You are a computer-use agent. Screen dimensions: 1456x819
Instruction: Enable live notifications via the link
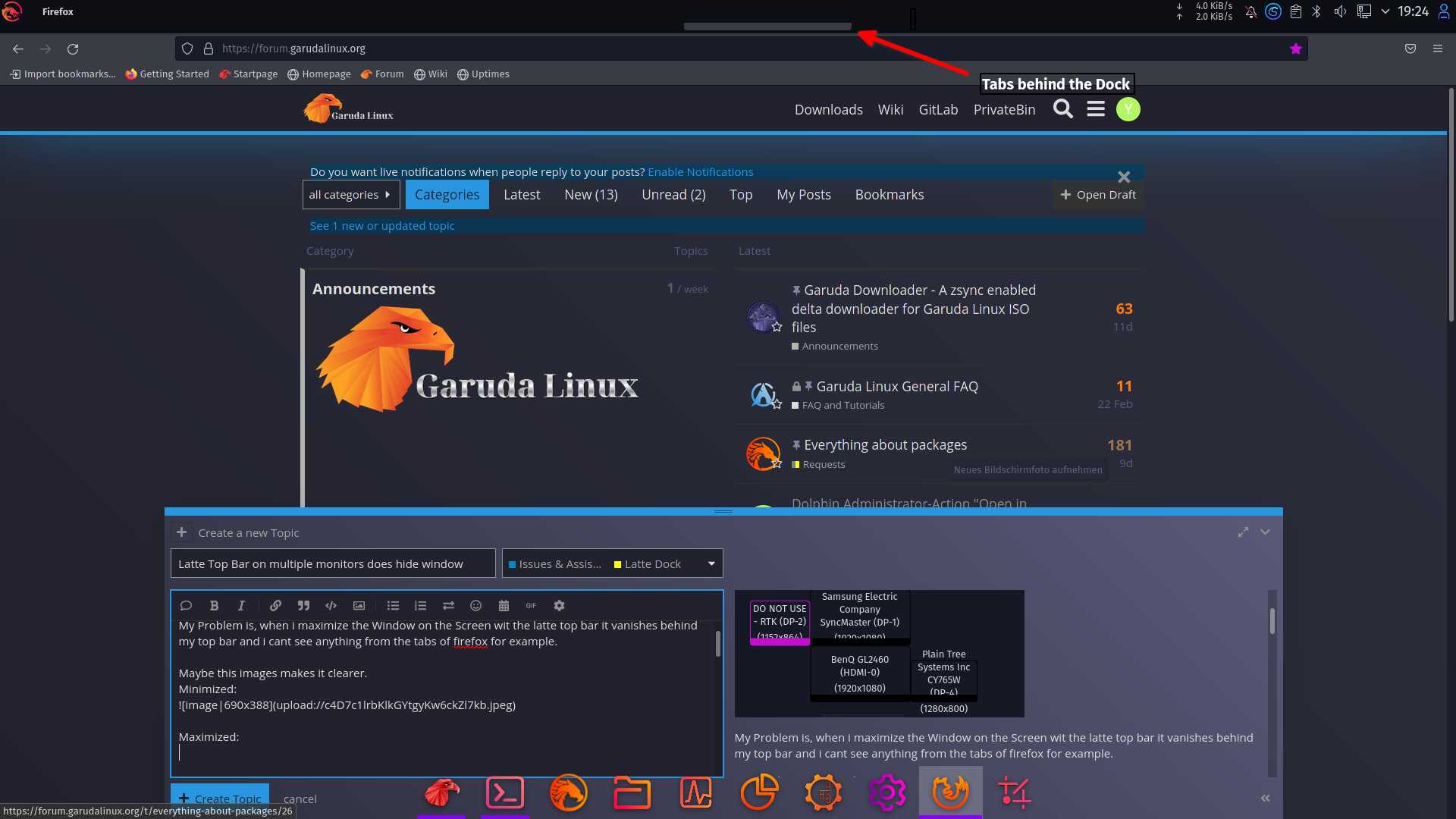tap(700, 171)
